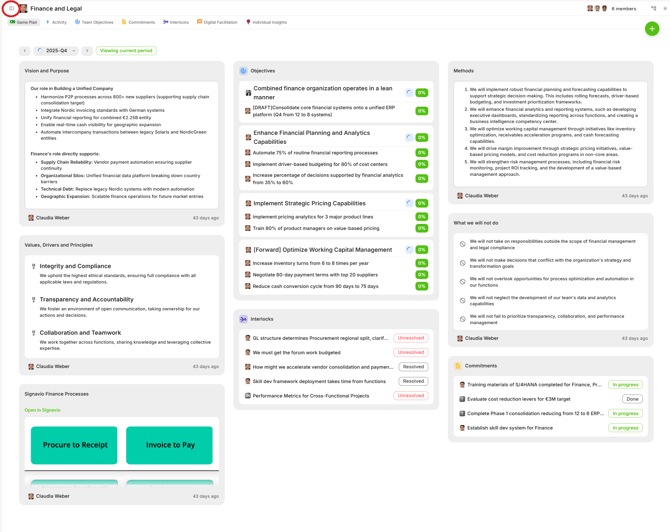Open the Team Objectives tab

coord(94,22)
